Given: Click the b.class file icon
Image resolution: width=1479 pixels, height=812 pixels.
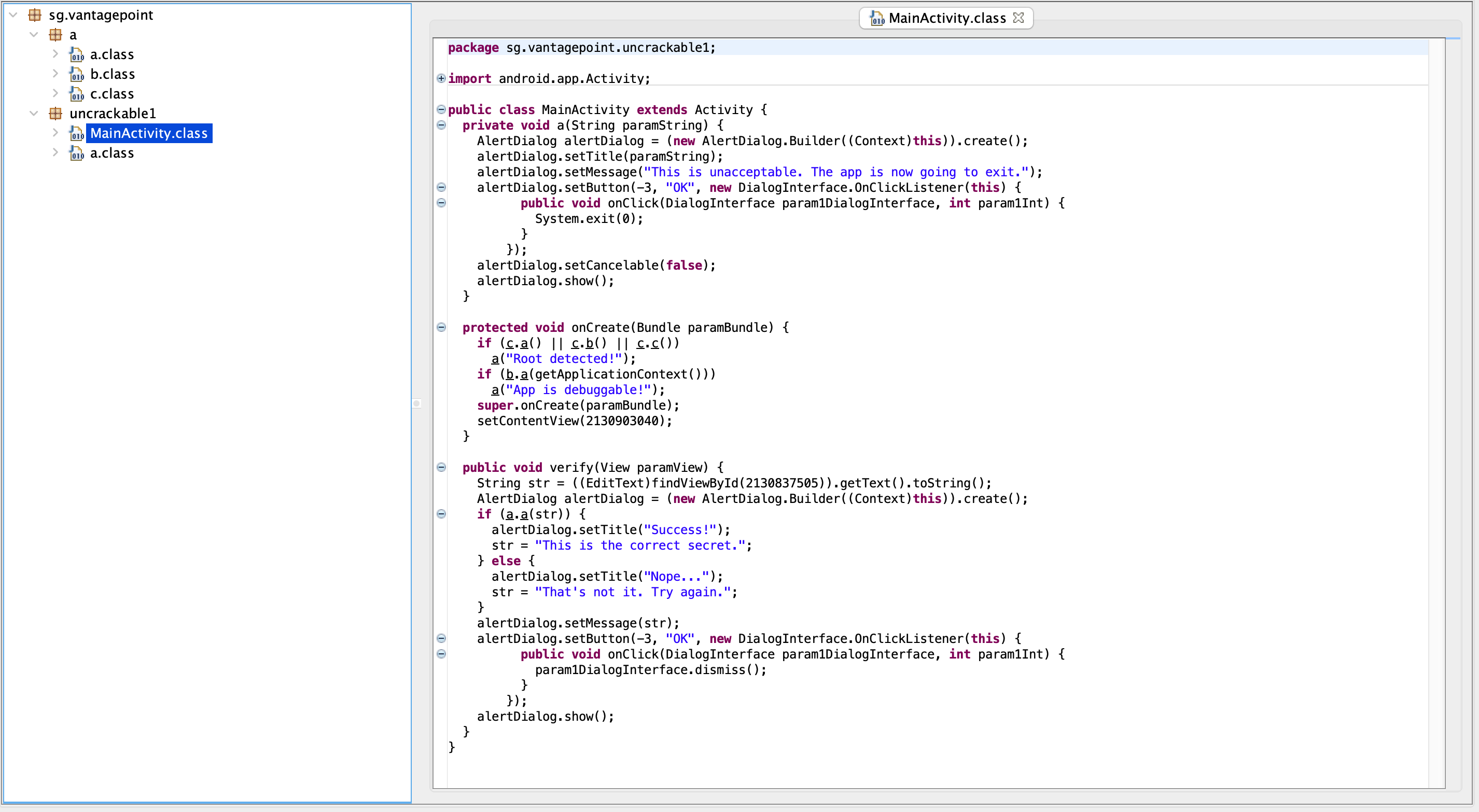Looking at the screenshot, I should pos(76,74).
